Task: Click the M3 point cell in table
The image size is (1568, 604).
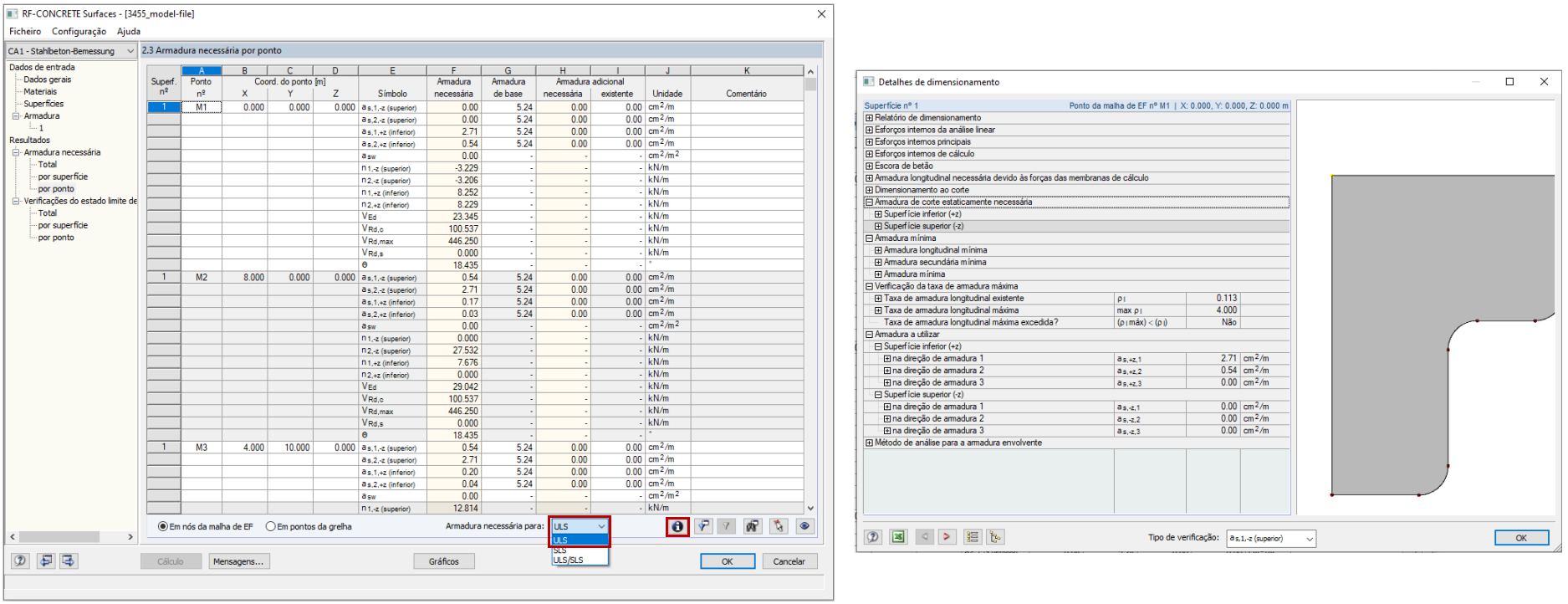Action: pyautogui.click(x=202, y=448)
